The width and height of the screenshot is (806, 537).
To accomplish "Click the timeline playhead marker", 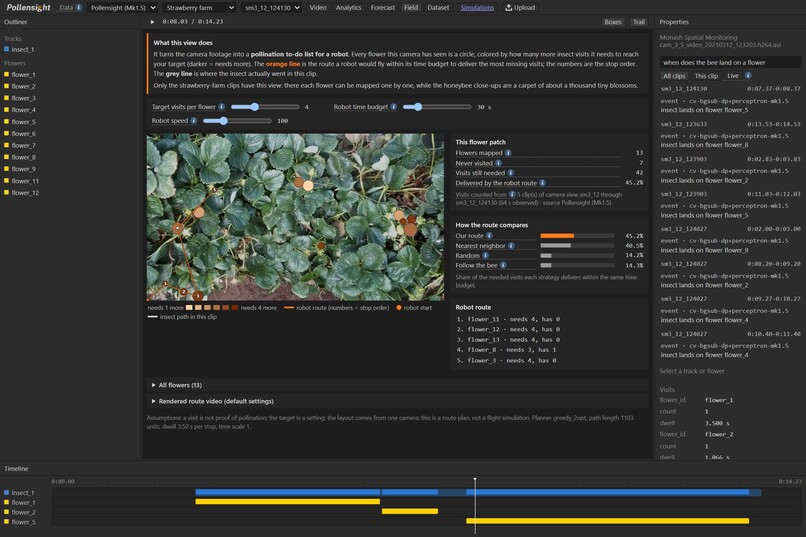I will click(x=475, y=480).
